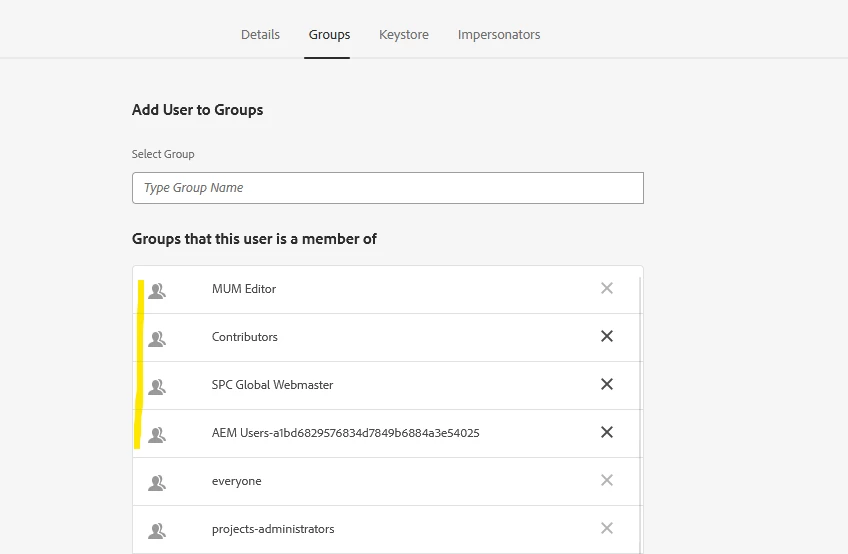
Task: Click remove X on MUM Editor row
Action: tap(606, 289)
